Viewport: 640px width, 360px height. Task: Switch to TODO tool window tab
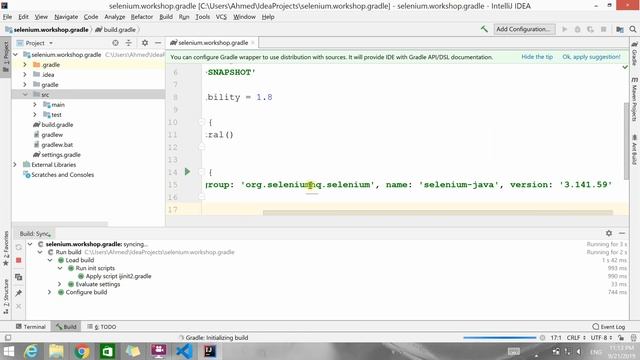pos(102,327)
